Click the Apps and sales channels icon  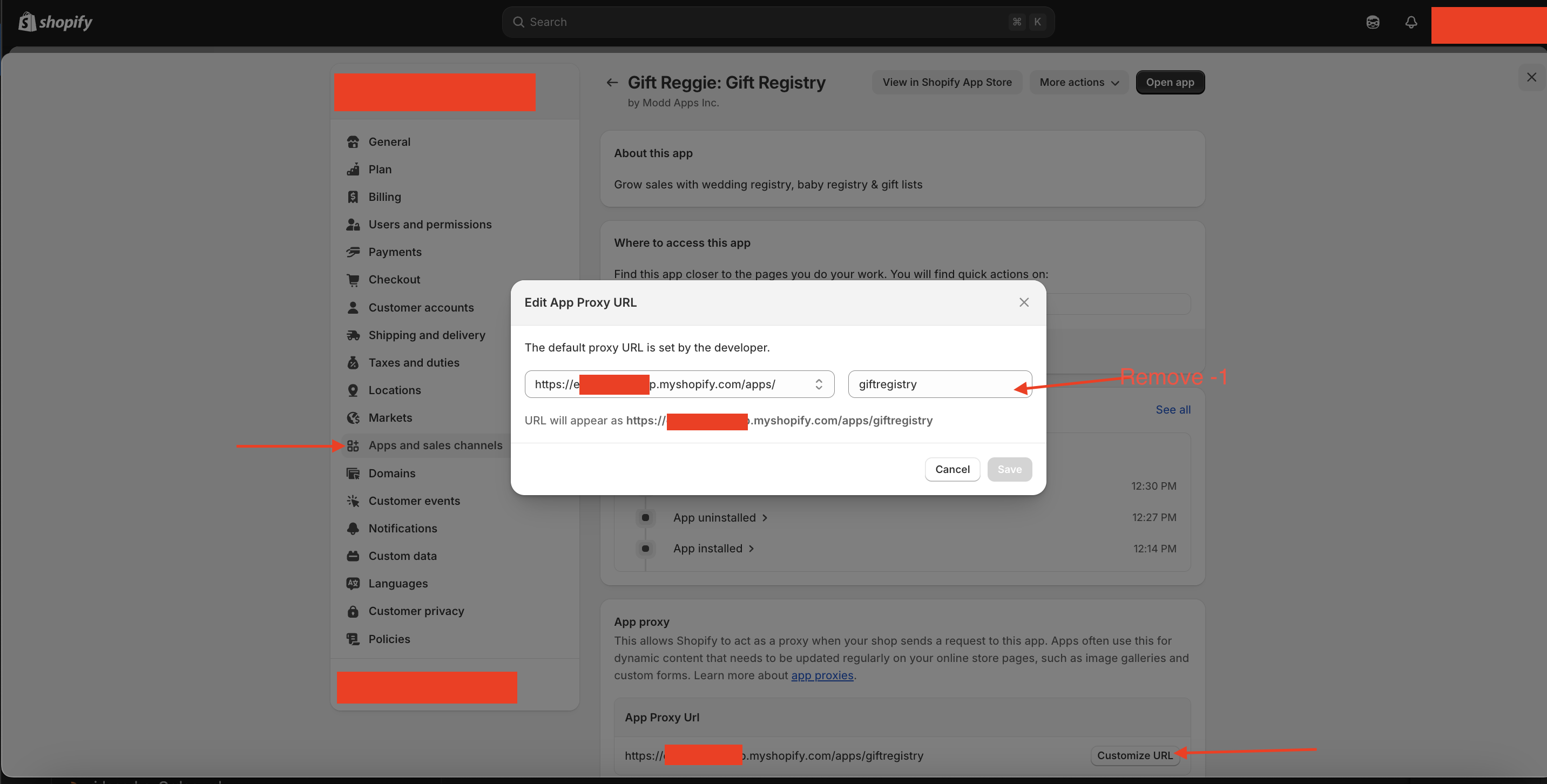pyautogui.click(x=353, y=445)
